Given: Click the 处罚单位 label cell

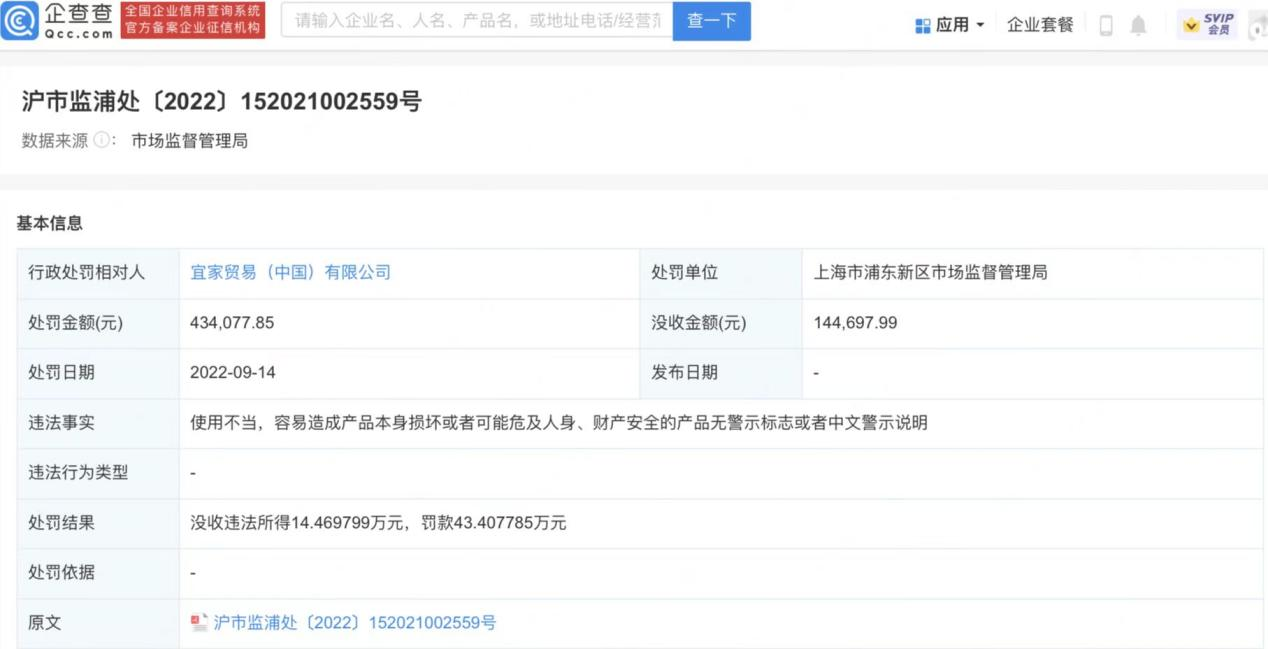Looking at the screenshot, I should (721, 273).
